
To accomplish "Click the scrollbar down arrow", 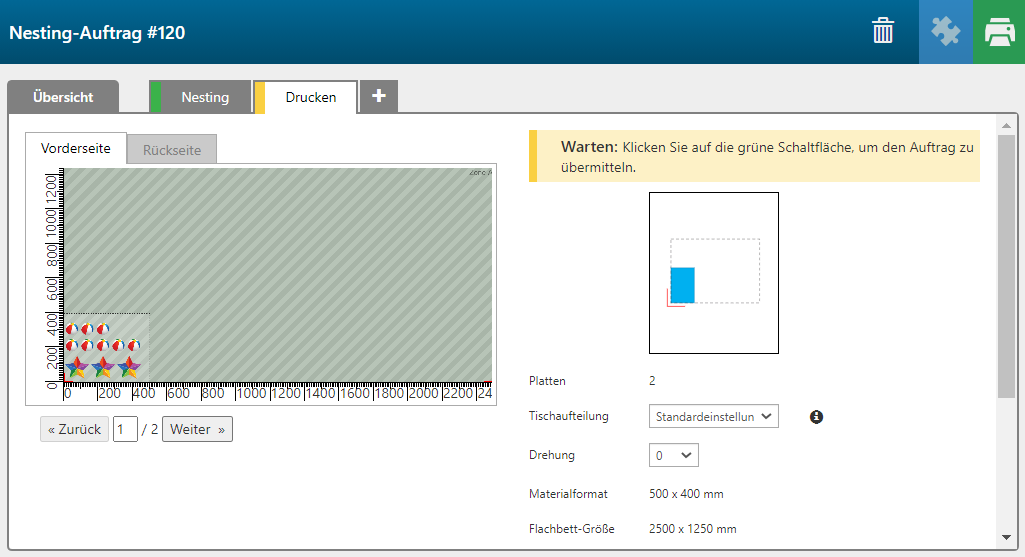I will (x=1006, y=538).
